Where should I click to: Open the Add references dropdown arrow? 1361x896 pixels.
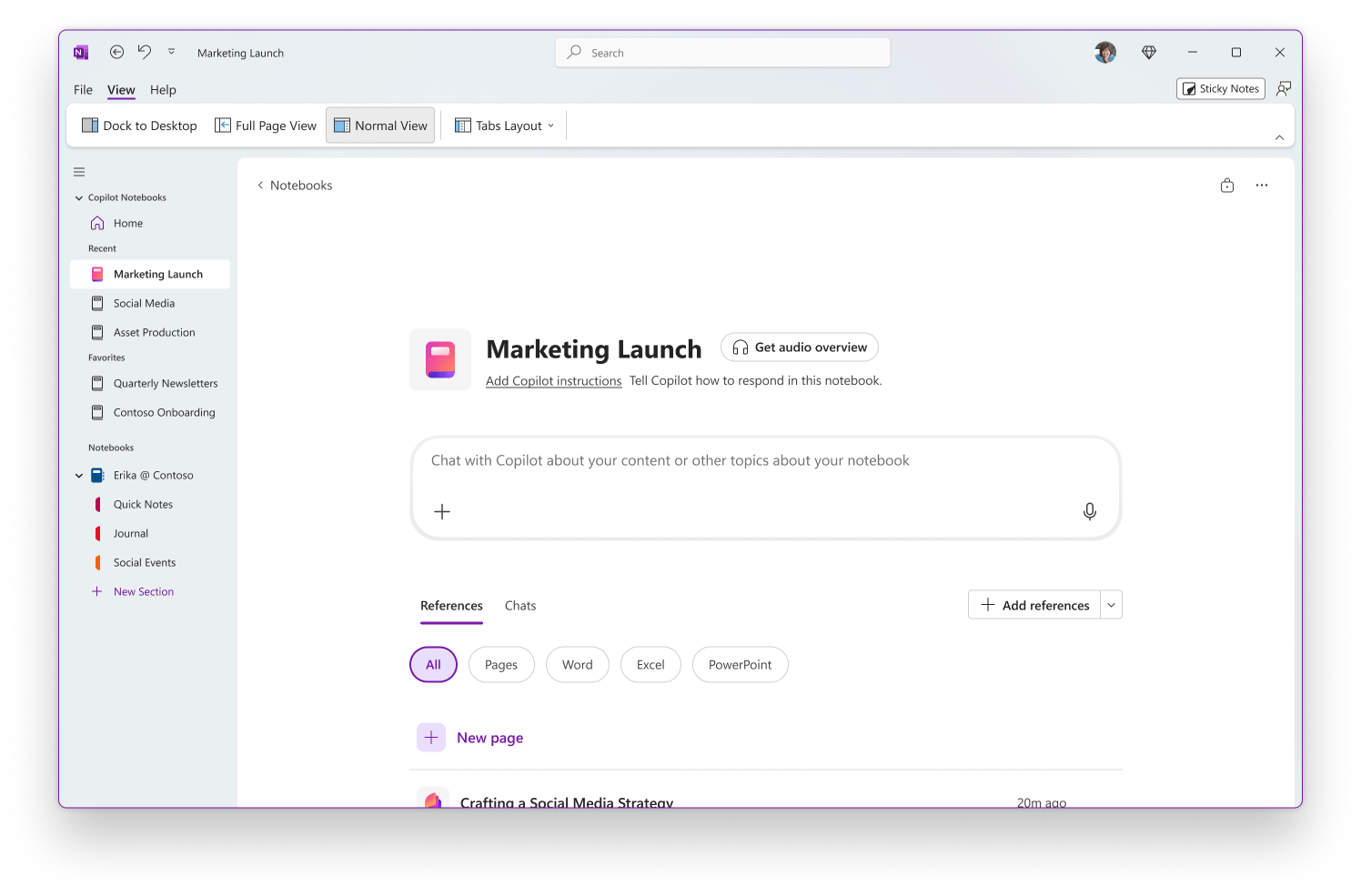pyautogui.click(x=1111, y=605)
